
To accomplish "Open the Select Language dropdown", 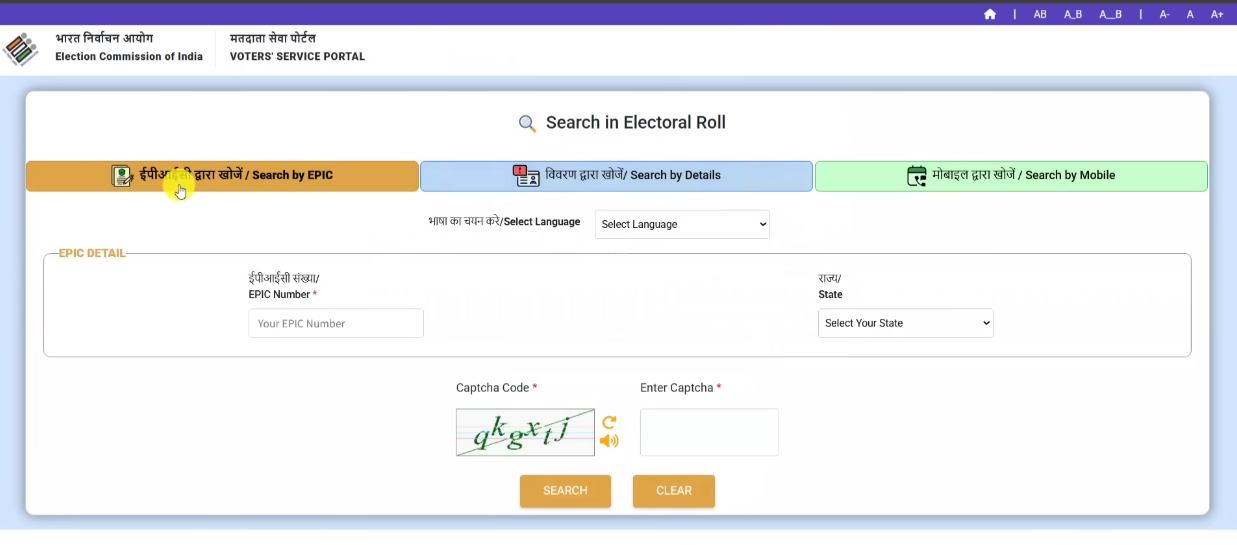I will 682,224.
